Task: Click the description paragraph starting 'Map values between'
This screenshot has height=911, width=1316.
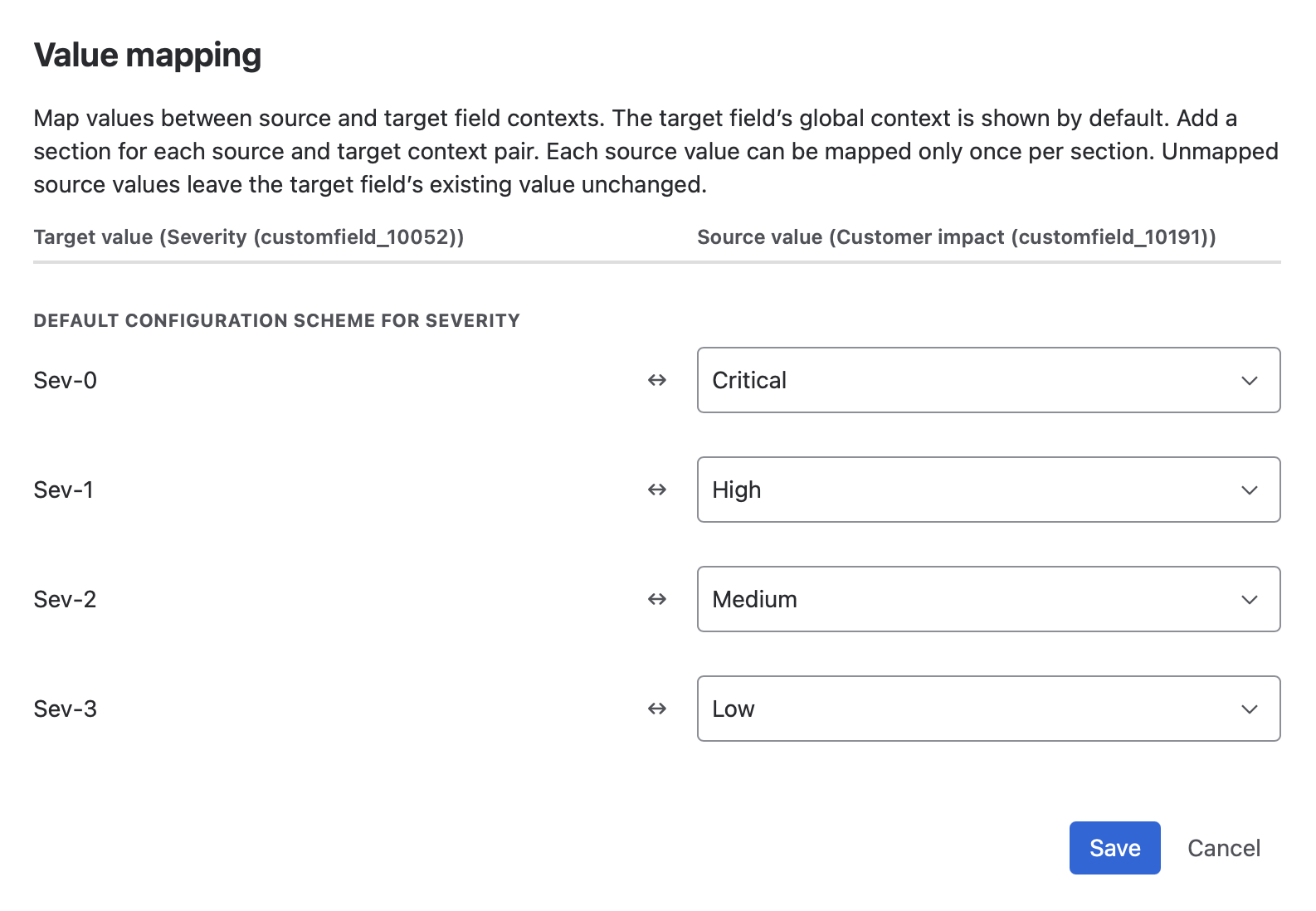Action: [x=656, y=151]
